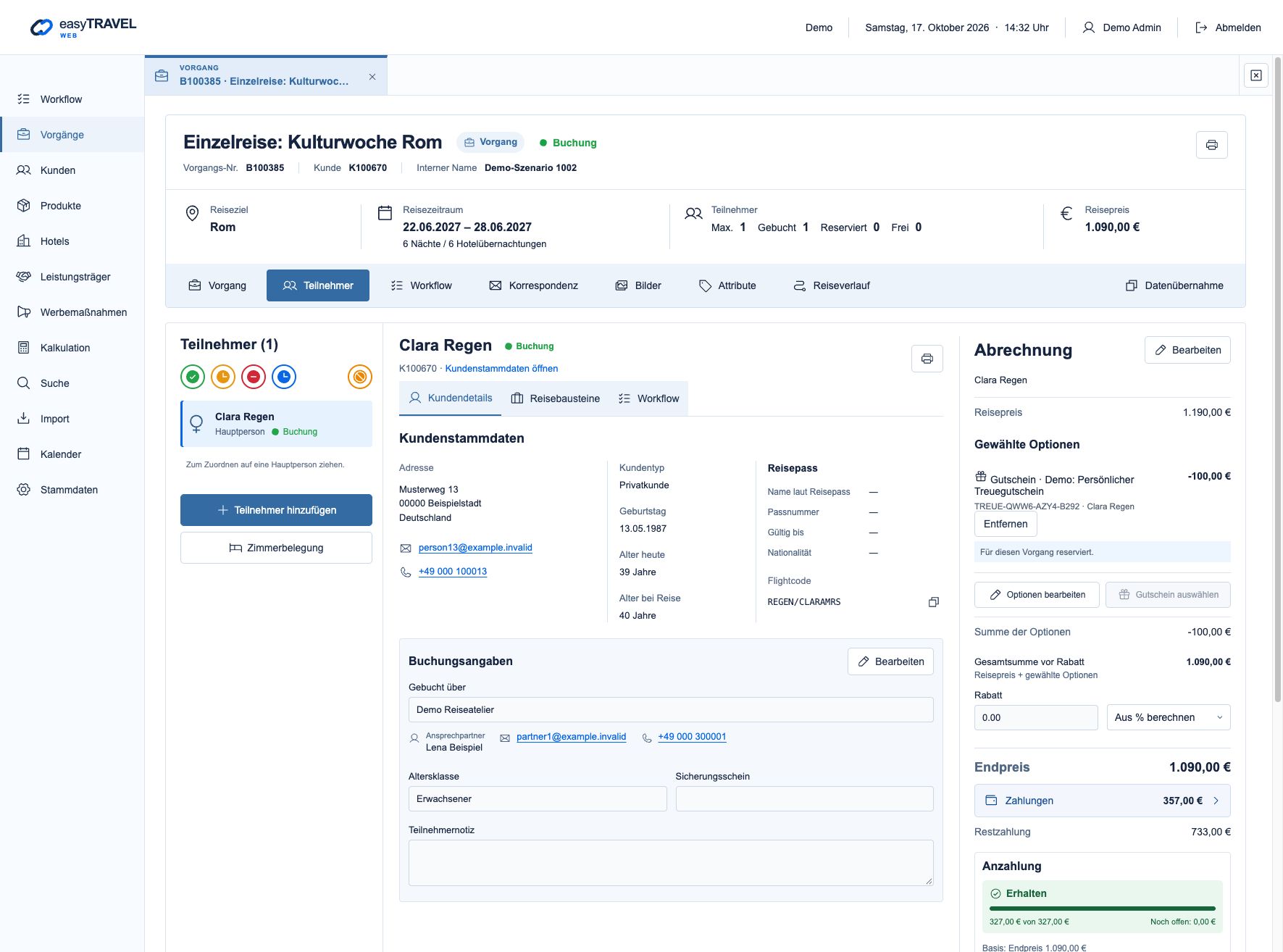Open Kalender in the sidebar
1283x952 pixels.
72,454
